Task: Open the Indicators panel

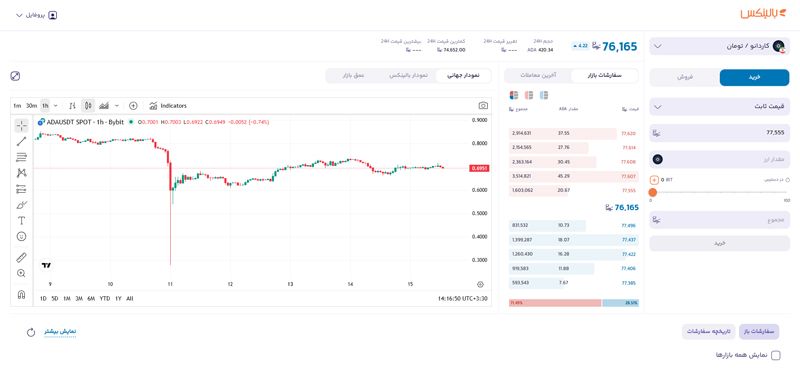Action: [x=168, y=106]
